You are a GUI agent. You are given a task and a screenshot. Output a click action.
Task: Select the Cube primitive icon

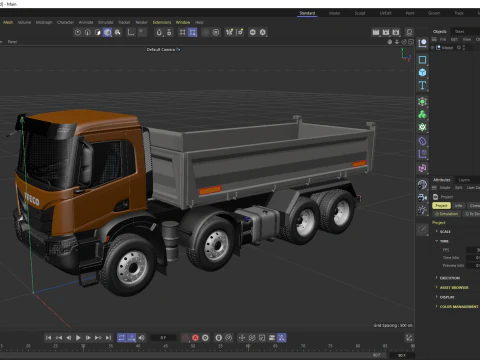[x=422, y=72]
